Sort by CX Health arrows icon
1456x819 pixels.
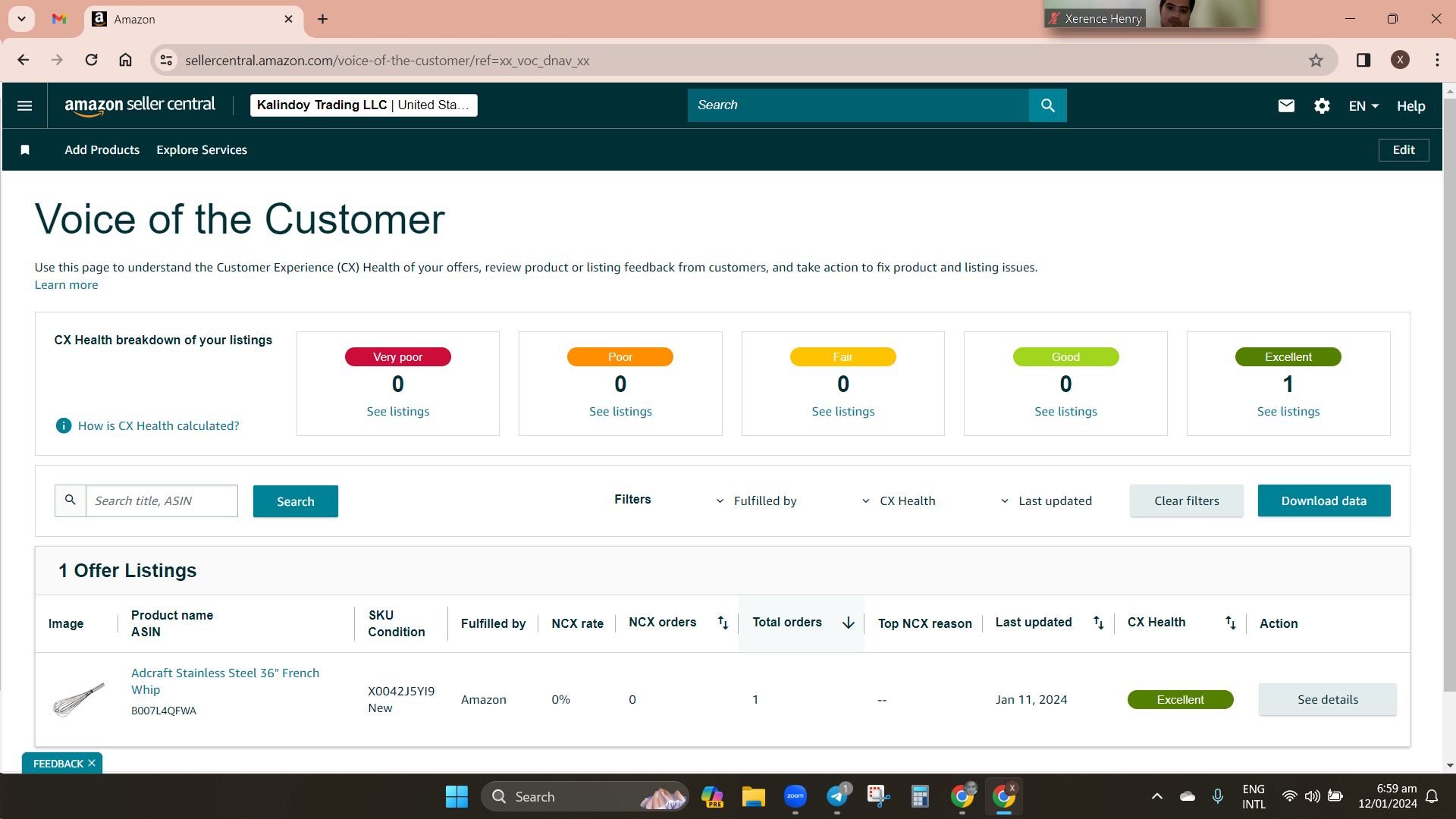tap(1230, 623)
